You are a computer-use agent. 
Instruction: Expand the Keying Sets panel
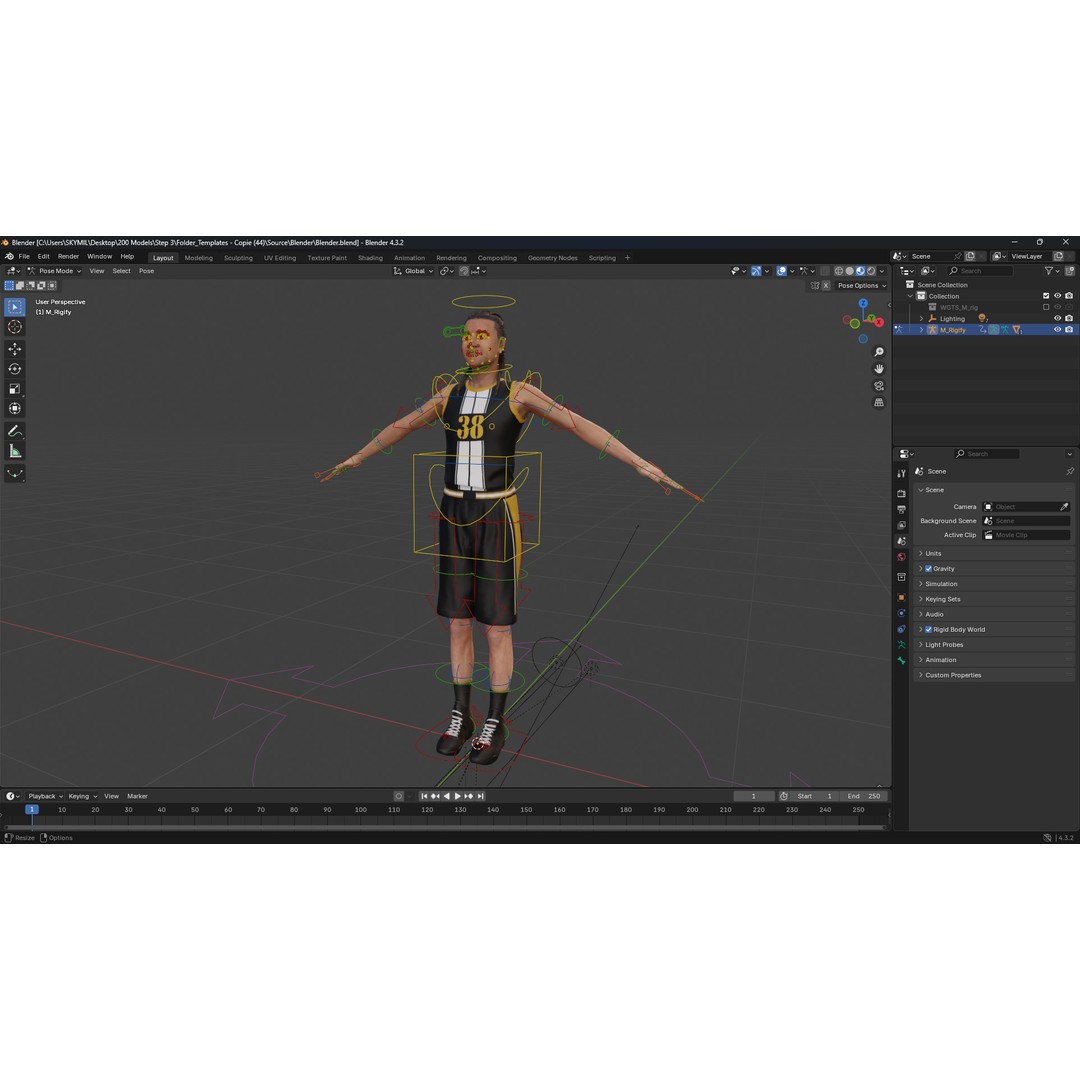pyautogui.click(x=993, y=599)
